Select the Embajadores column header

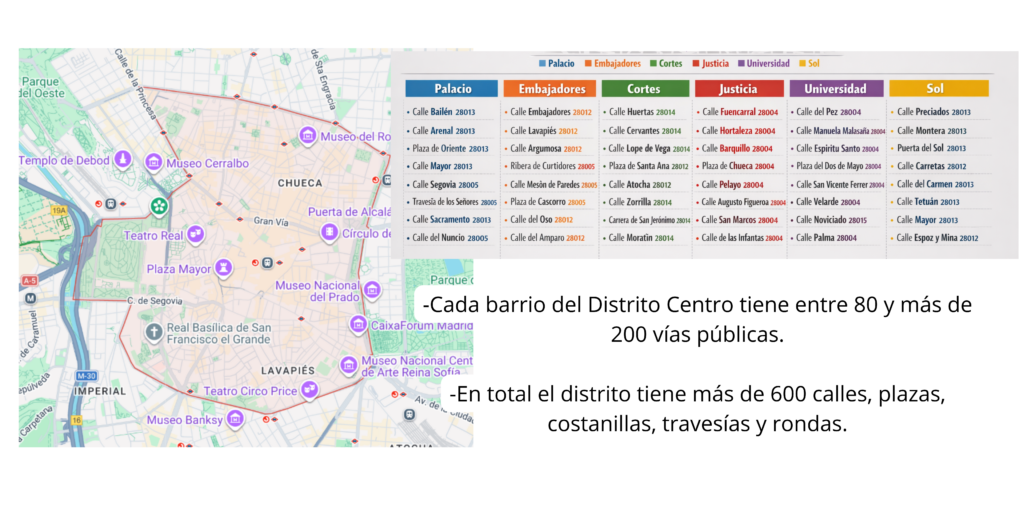[x=548, y=89]
